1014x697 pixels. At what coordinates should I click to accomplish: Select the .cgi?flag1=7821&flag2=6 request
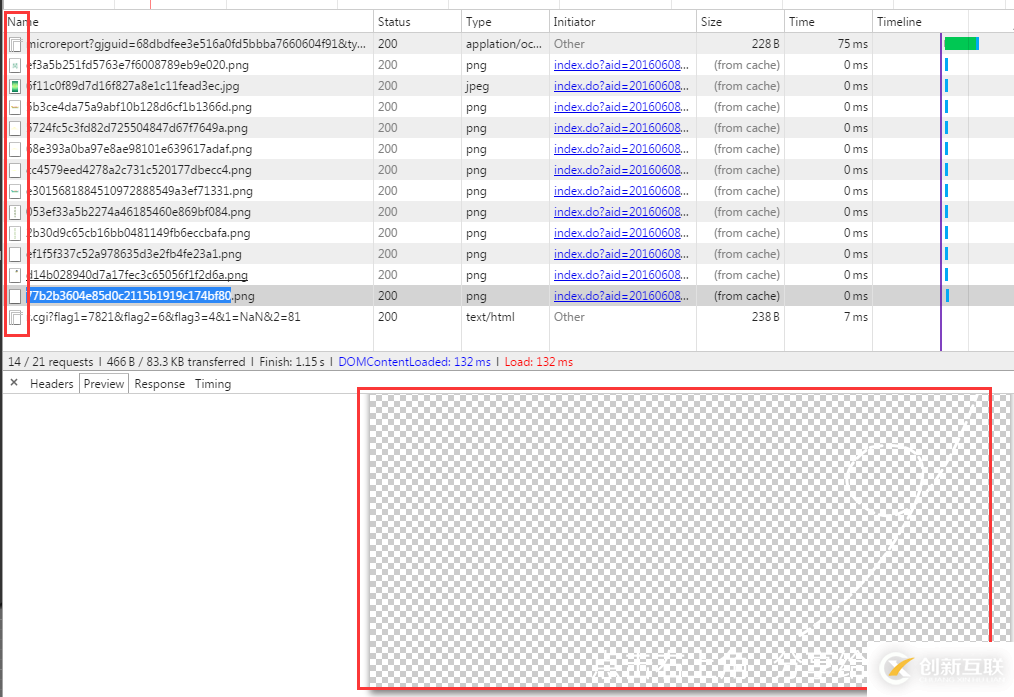[164, 317]
